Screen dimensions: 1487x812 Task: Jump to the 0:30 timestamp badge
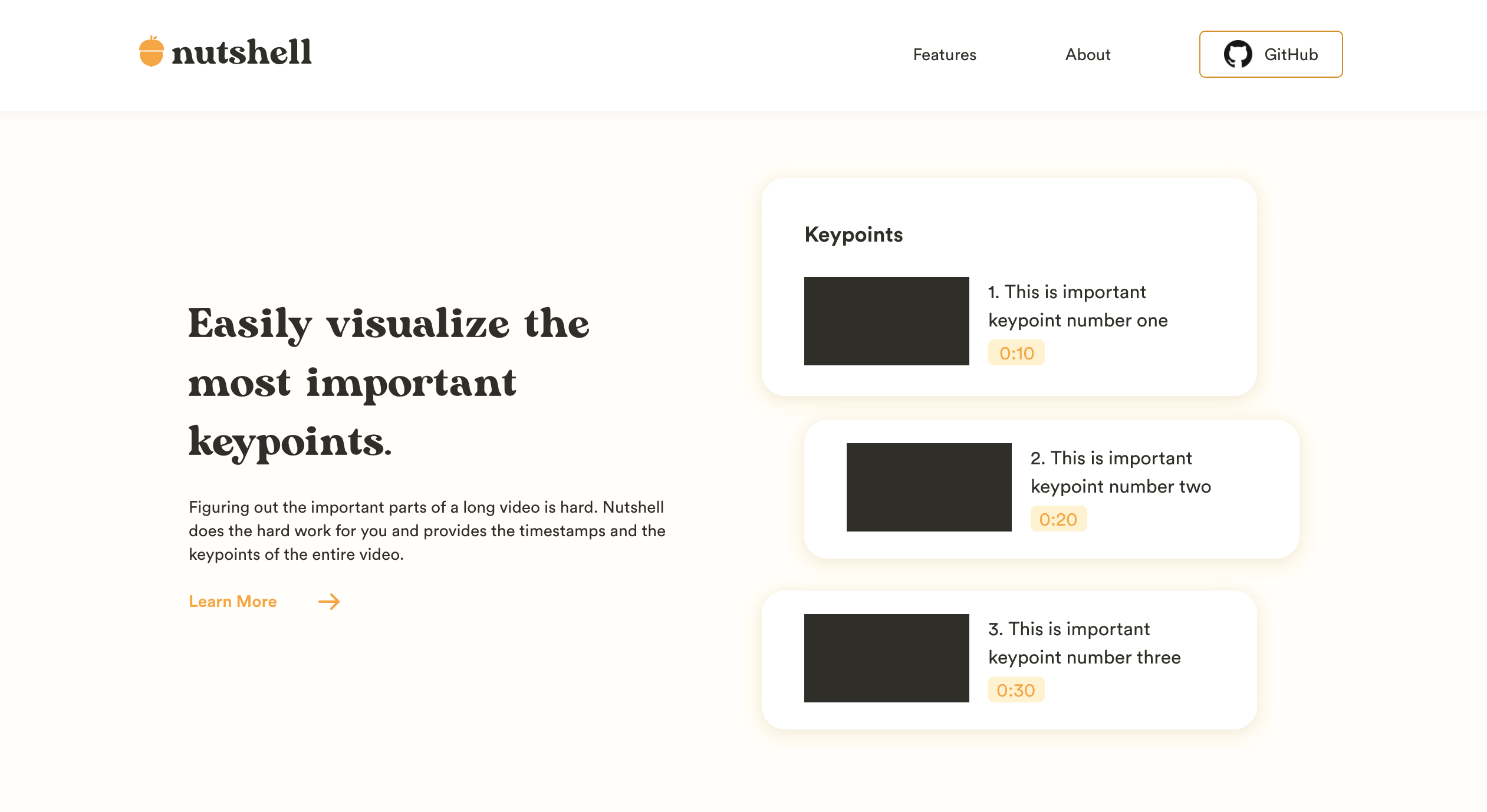tap(1016, 690)
